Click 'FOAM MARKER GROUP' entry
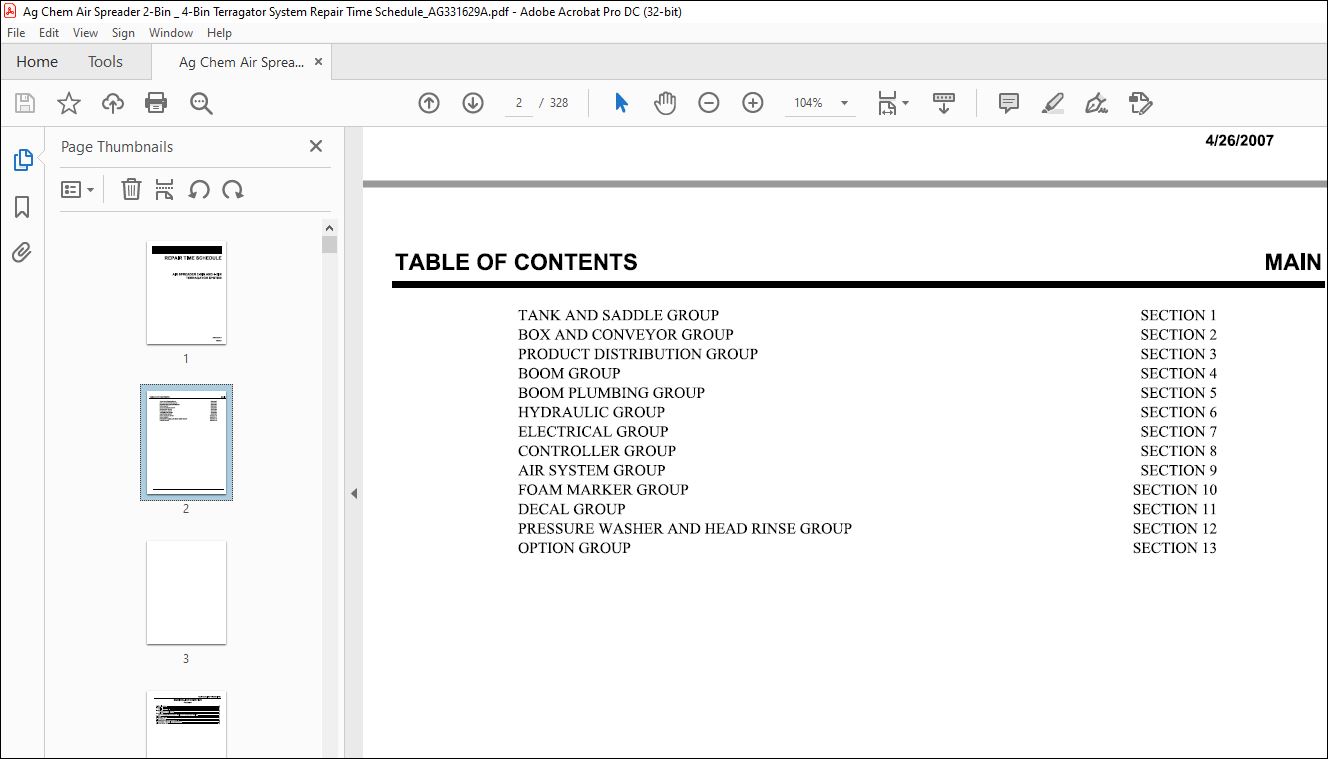The width and height of the screenshot is (1328, 759). click(x=603, y=489)
